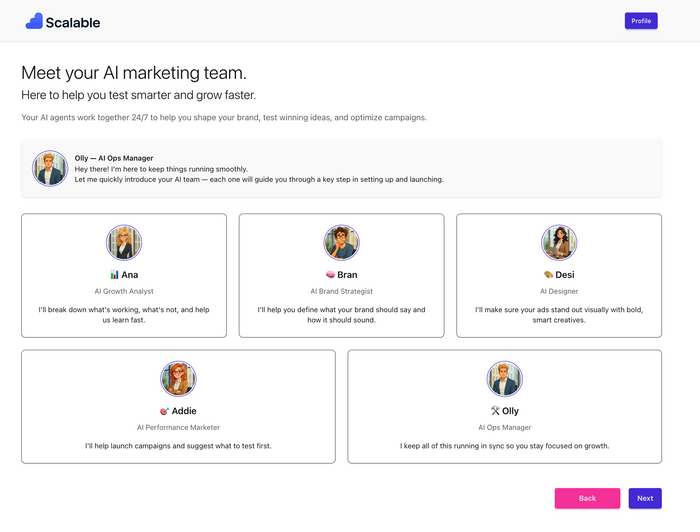
Task: Click the AI Designer role label
Action: 559,291
